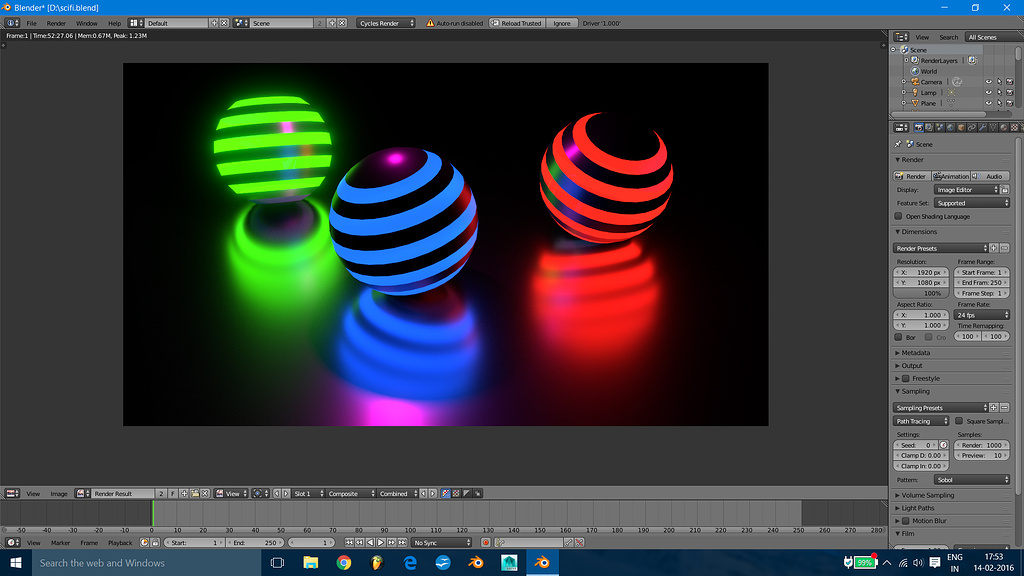Open the No Sync playback dropdown

pyautogui.click(x=441, y=543)
